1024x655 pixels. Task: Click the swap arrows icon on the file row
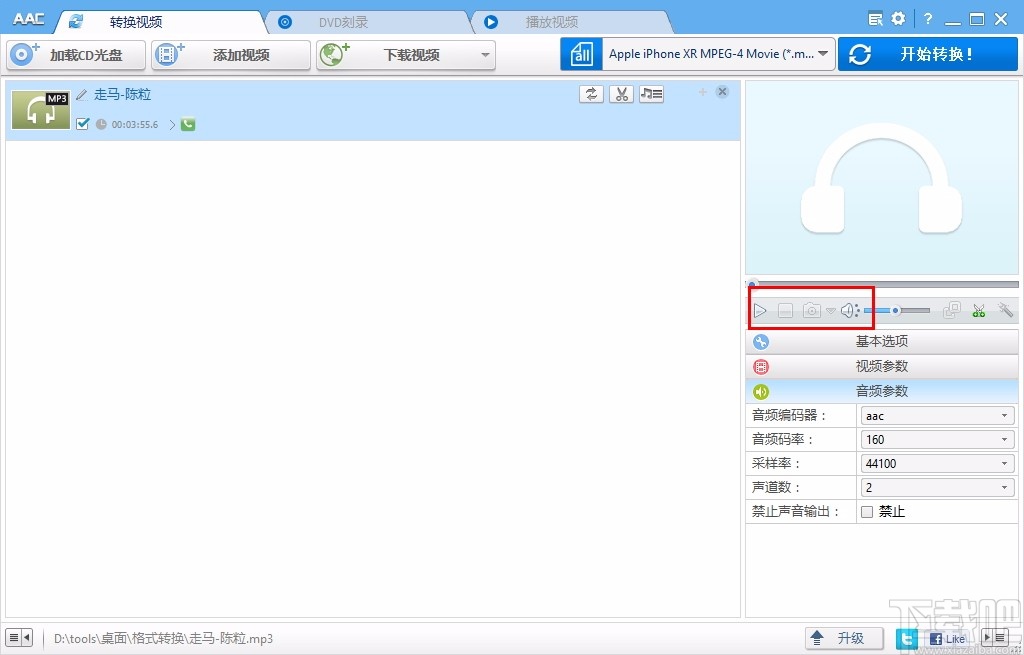tap(591, 93)
